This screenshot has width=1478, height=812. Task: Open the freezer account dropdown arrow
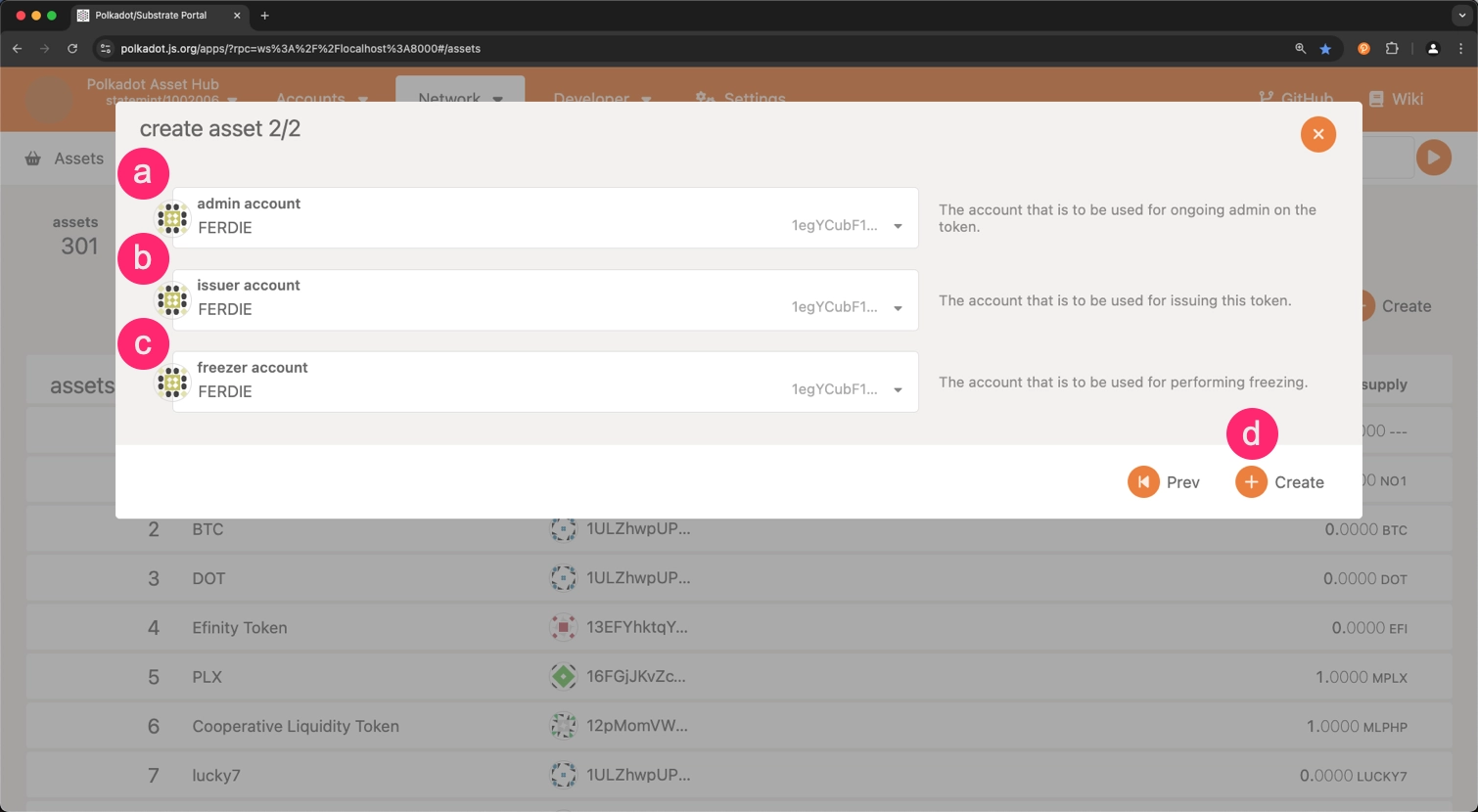[x=898, y=390]
